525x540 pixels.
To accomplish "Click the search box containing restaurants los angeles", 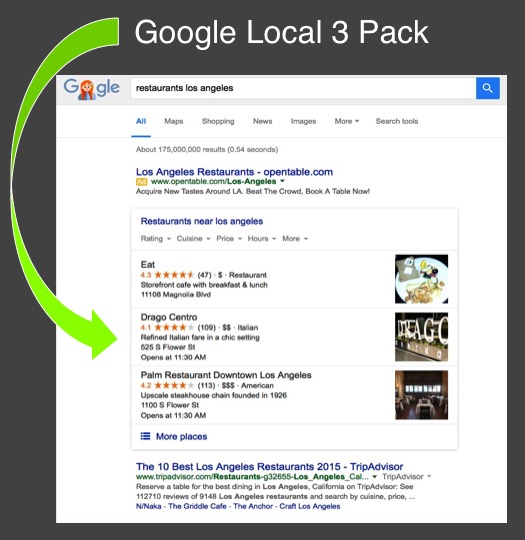I will point(303,88).
